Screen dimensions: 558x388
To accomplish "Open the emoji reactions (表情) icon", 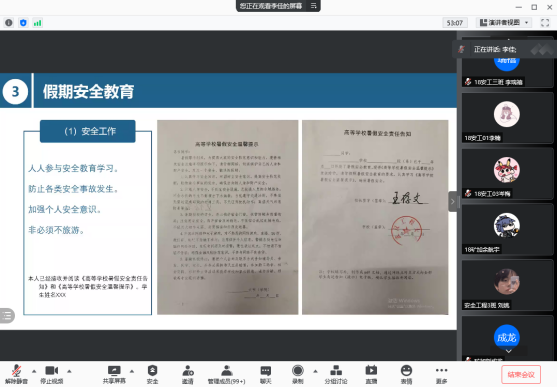I will [406, 374].
